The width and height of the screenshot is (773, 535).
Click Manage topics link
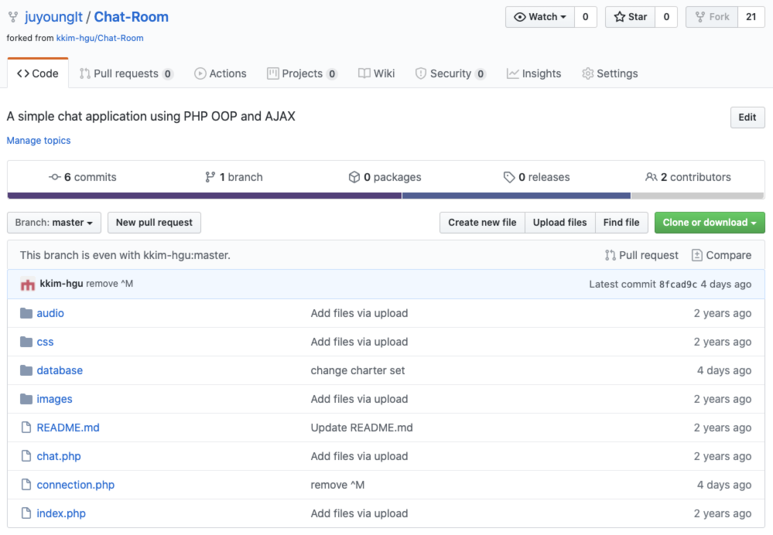tap(38, 141)
